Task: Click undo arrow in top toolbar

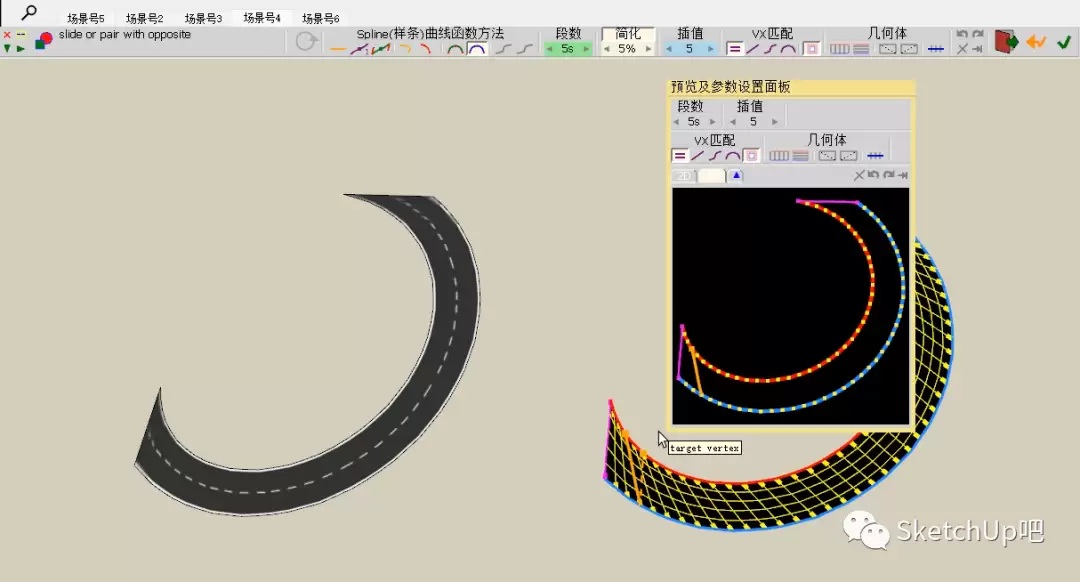Action: coord(962,34)
